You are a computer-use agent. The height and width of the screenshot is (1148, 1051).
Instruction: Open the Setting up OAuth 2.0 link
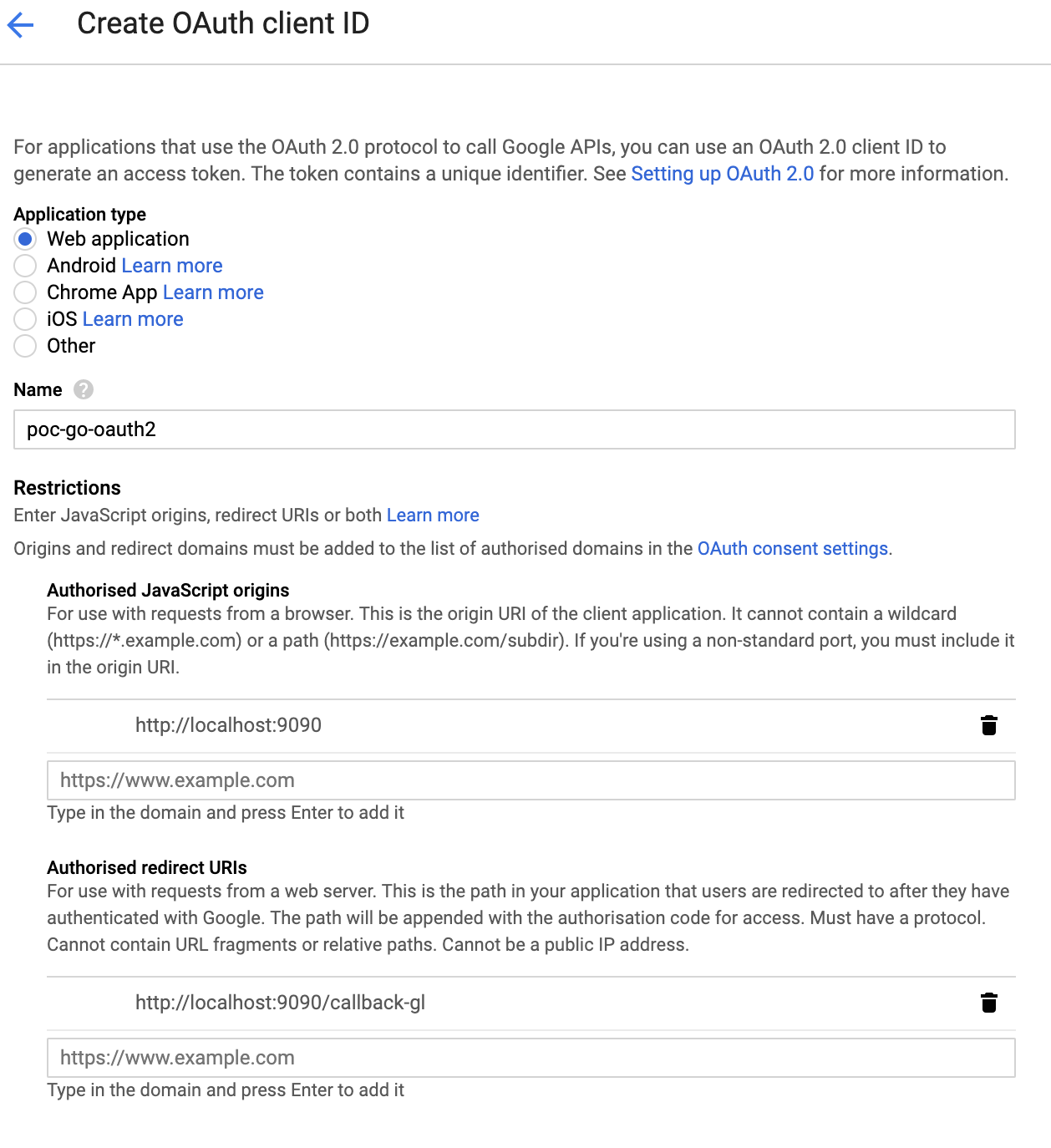pyautogui.click(x=722, y=174)
